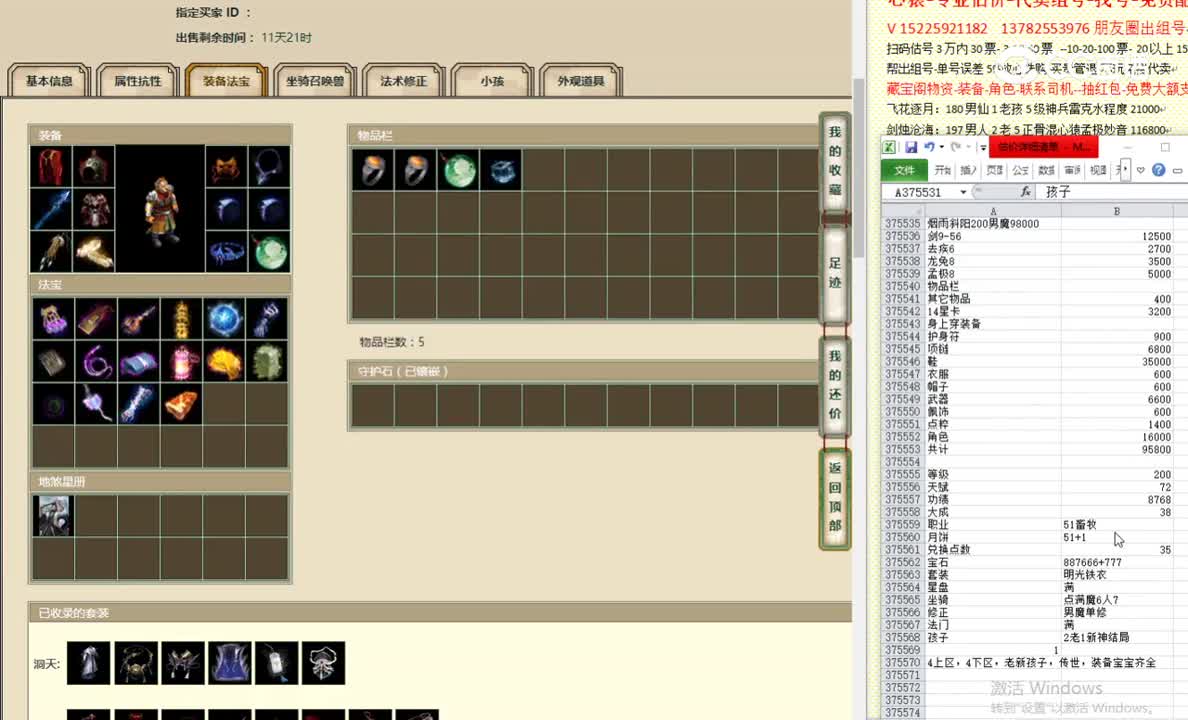Select the second ring in inventory
Screen dimensions: 1188x720
[x=415, y=170]
